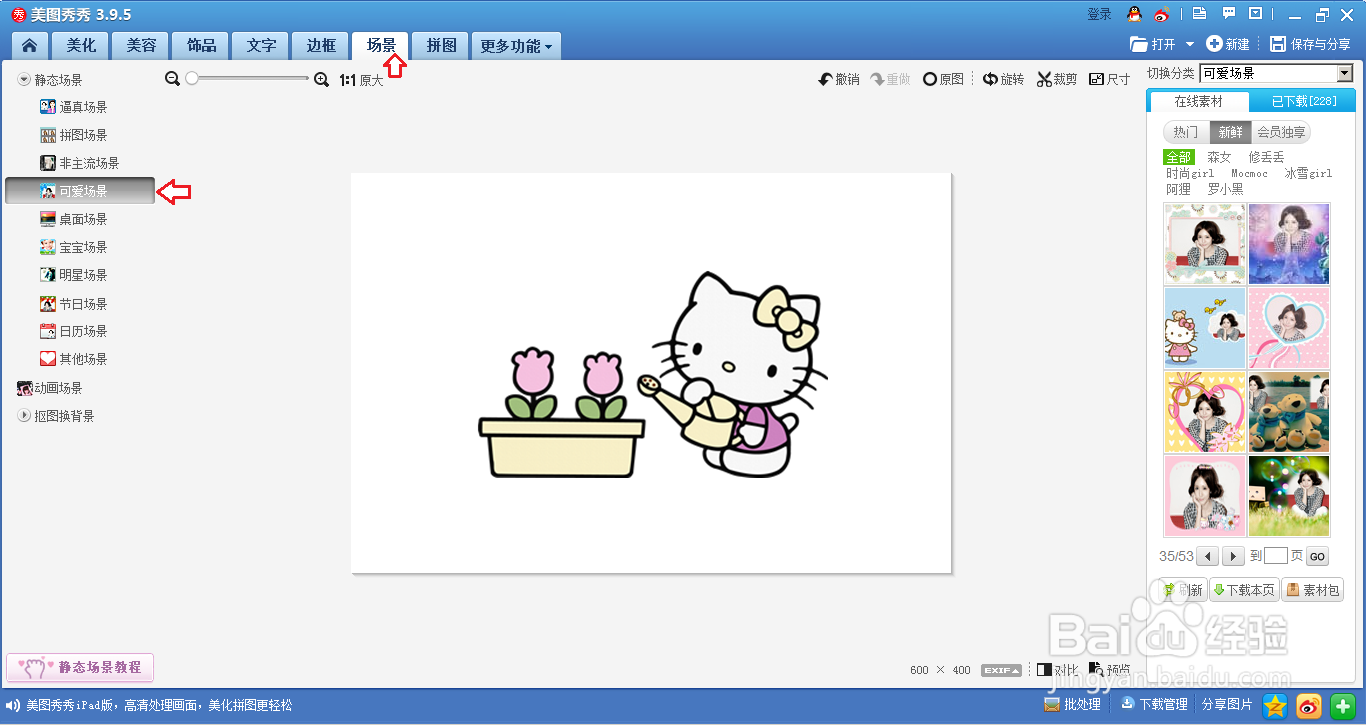Click 下载本页 download page button
This screenshot has width=1366, height=725.
tap(1243, 590)
